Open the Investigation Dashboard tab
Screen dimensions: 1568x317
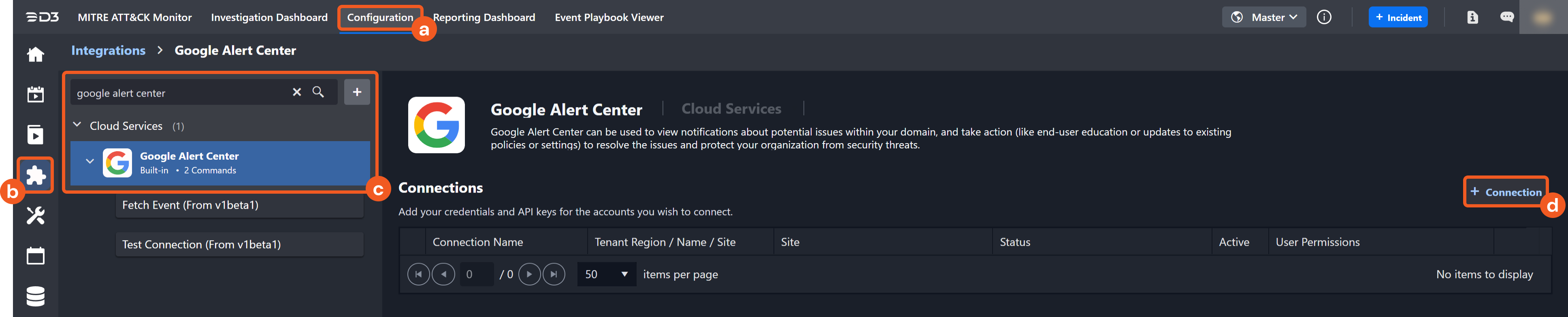pos(269,18)
